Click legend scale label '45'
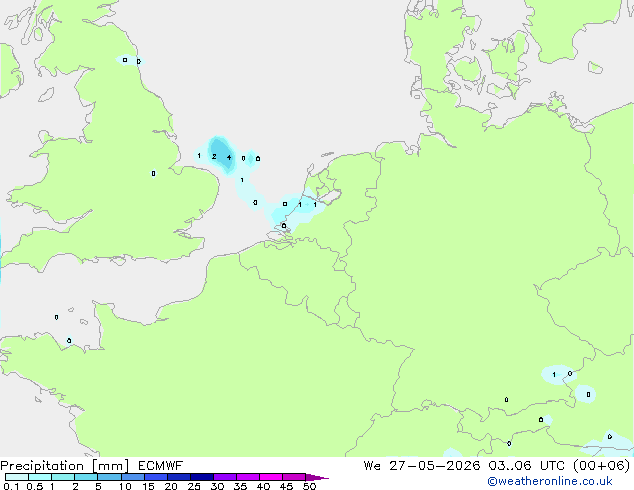This screenshot has height=490, width=634. tap(286, 486)
